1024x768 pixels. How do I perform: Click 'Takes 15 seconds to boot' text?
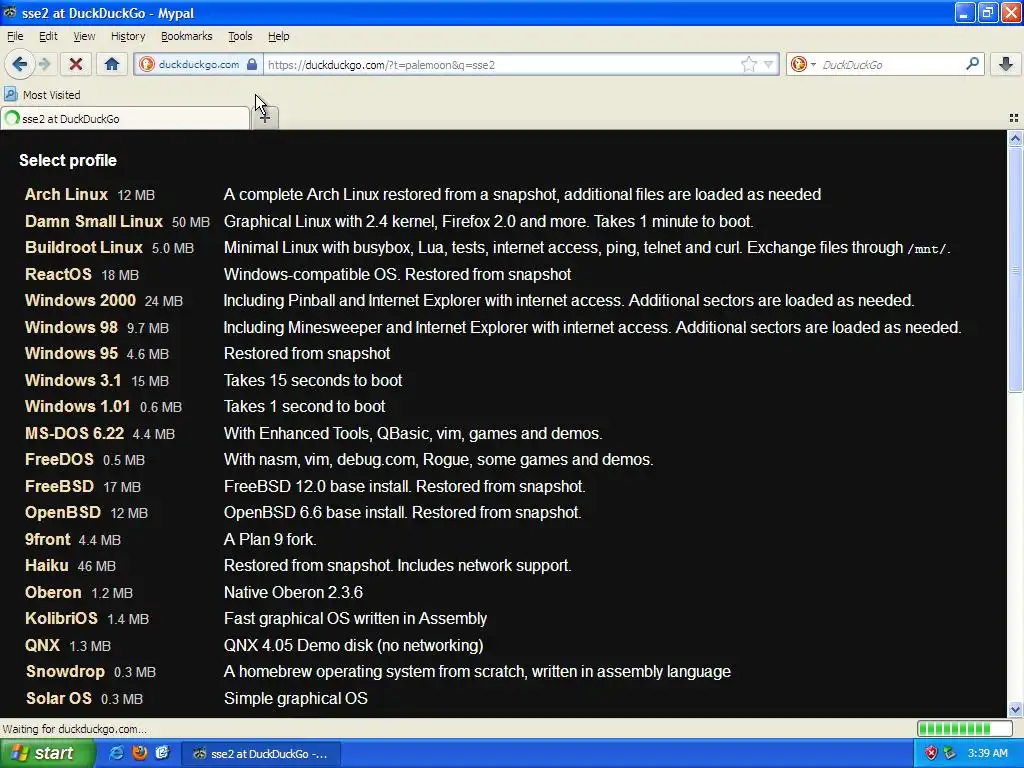pyautogui.click(x=313, y=380)
